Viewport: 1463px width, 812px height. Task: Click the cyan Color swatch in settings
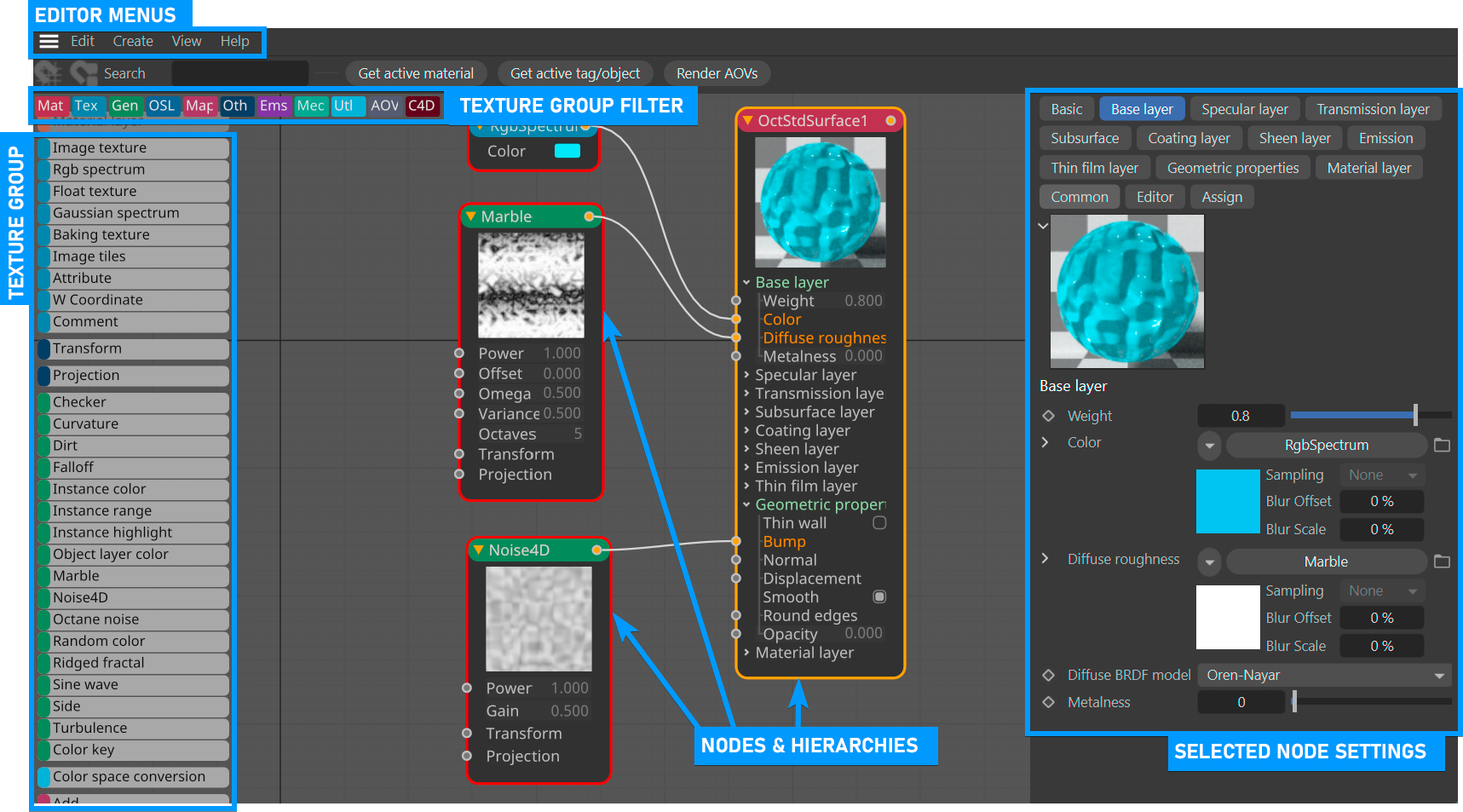pyautogui.click(x=1228, y=501)
